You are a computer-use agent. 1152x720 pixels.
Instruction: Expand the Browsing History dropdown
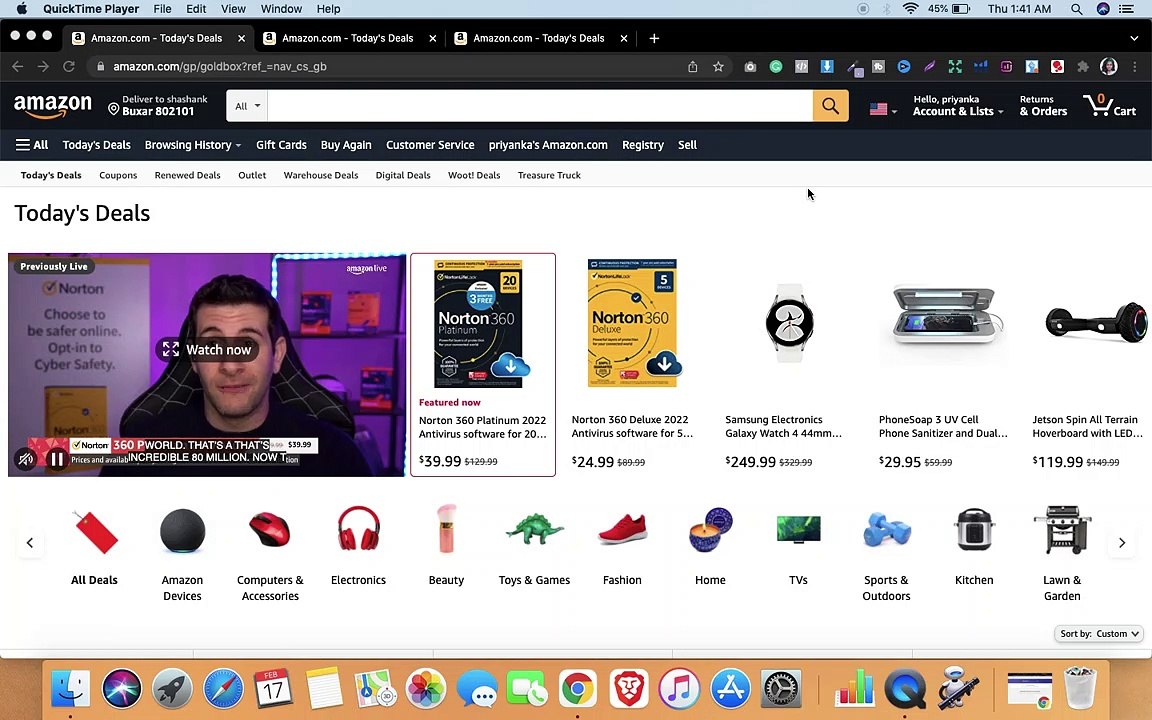(192, 145)
